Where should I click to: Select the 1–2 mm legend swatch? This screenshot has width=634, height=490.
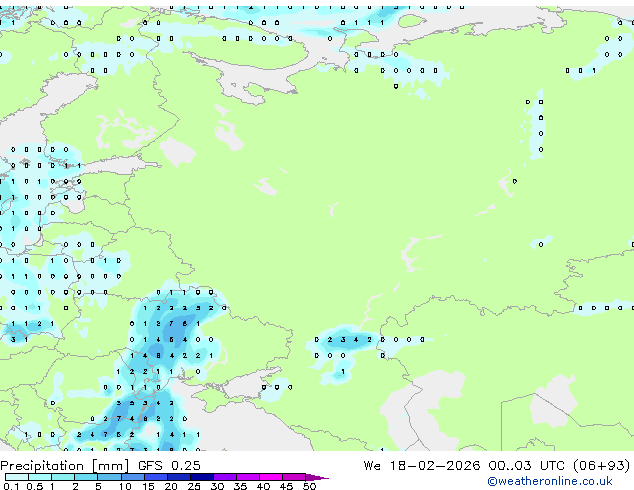(63, 477)
